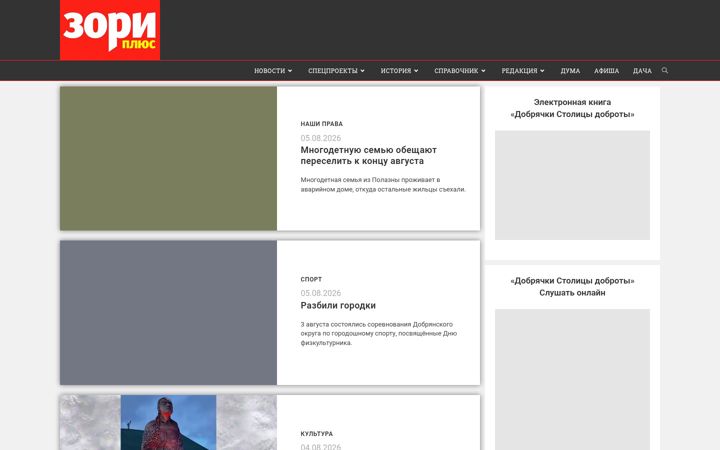720x450 pixels.
Task: Expand the Справочник menu chevron
Action: (483, 71)
